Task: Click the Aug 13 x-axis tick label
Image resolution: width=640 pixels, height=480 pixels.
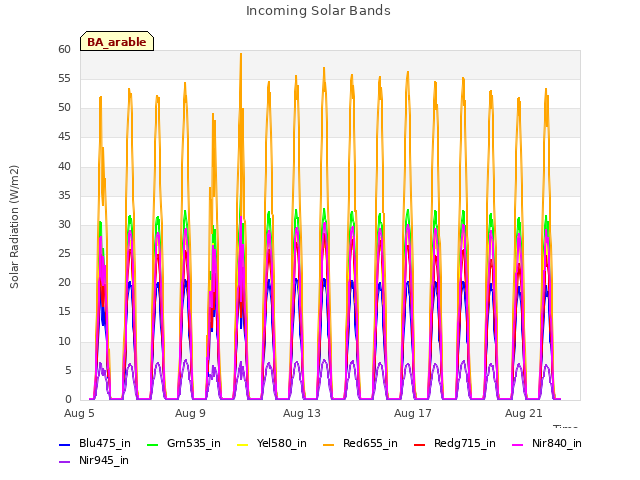Action: click(302, 413)
